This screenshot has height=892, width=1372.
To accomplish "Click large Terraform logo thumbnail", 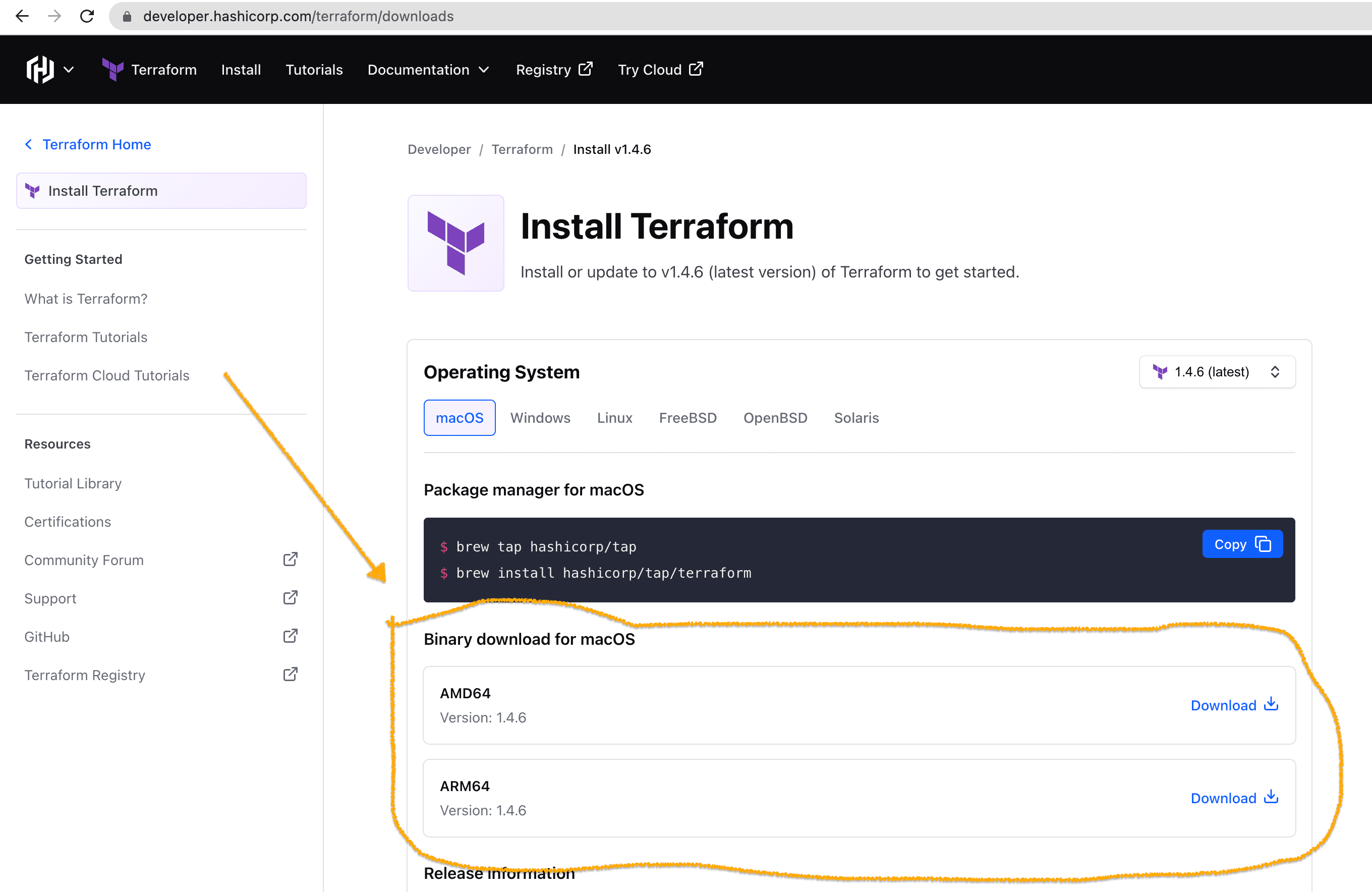I will [456, 243].
